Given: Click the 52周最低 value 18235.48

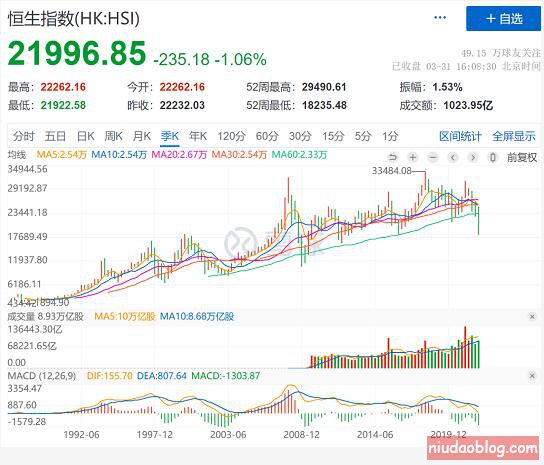Looking at the screenshot, I should click(x=324, y=105).
